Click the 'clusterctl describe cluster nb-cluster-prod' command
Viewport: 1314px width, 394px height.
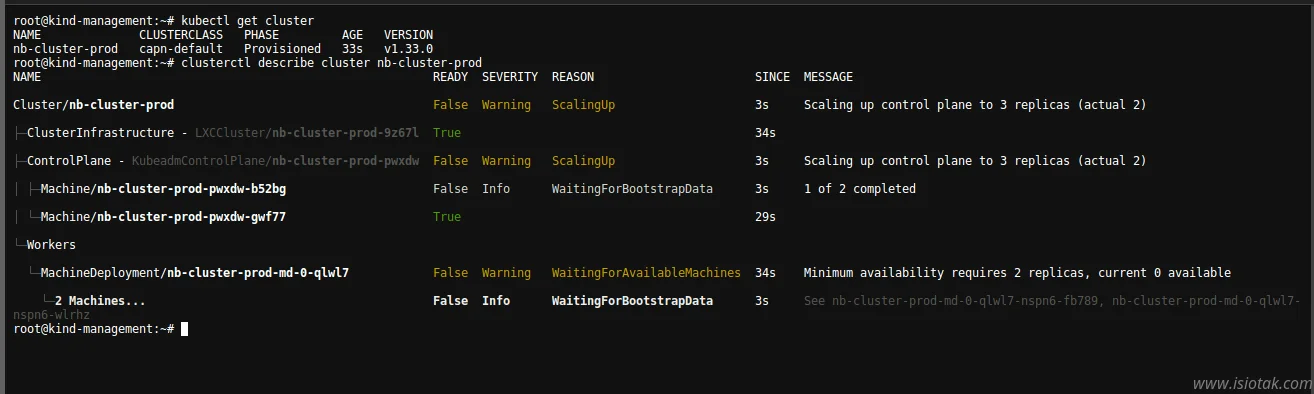pyautogui.click(x=331, y=62)
